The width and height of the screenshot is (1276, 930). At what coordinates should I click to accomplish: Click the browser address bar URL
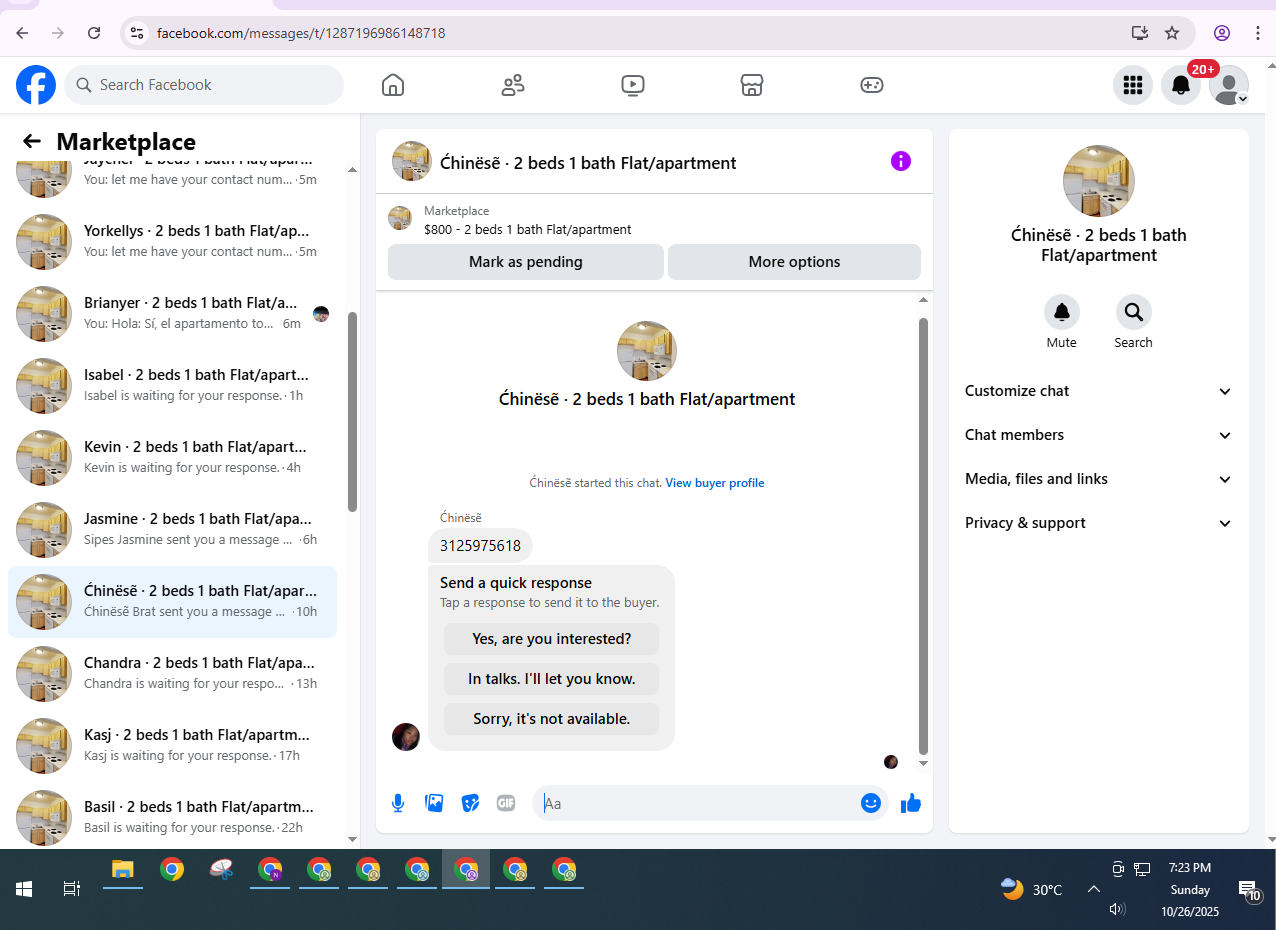pyautogui.click(x=301, y=33)
